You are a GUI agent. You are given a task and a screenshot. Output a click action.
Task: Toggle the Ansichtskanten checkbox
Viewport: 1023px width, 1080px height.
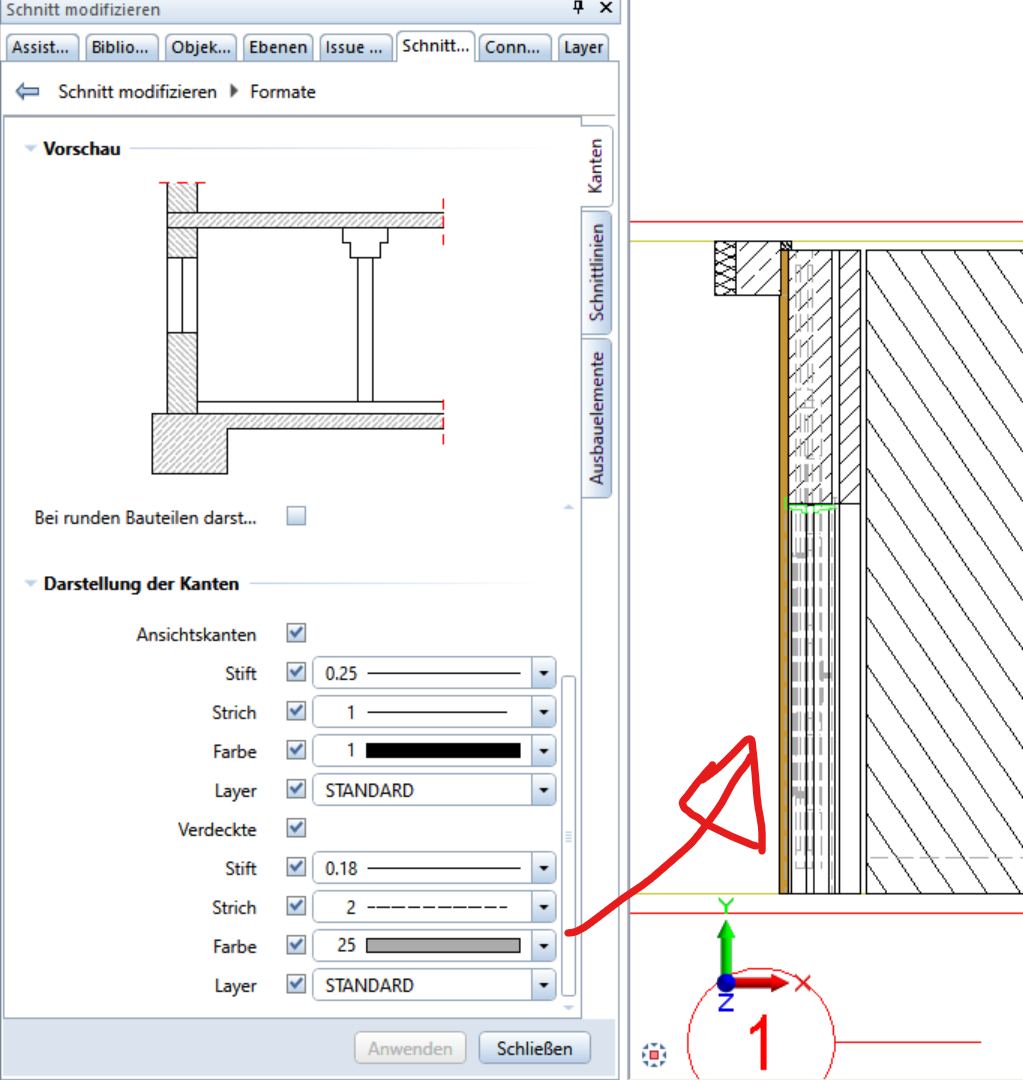[x=296, y=634]
